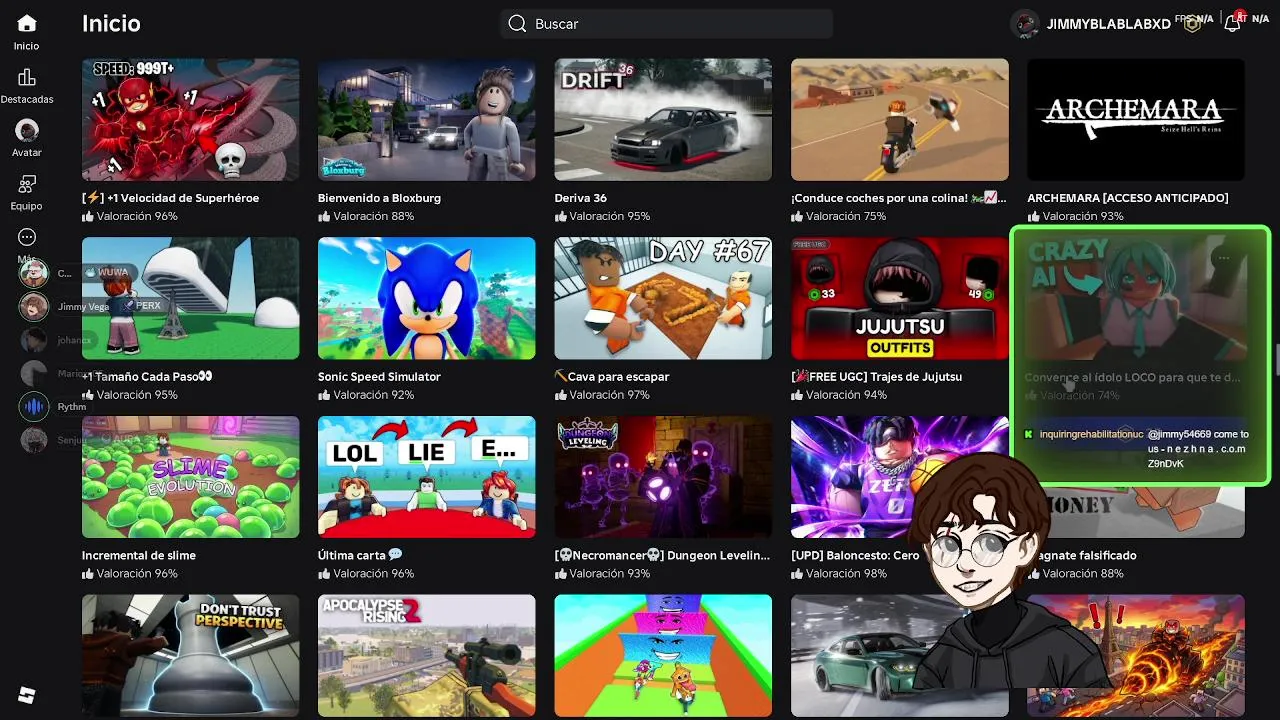Click the 'Bienvenido a Bloxburg' title
1280x720 pixels.
click(x=379, y=198)
